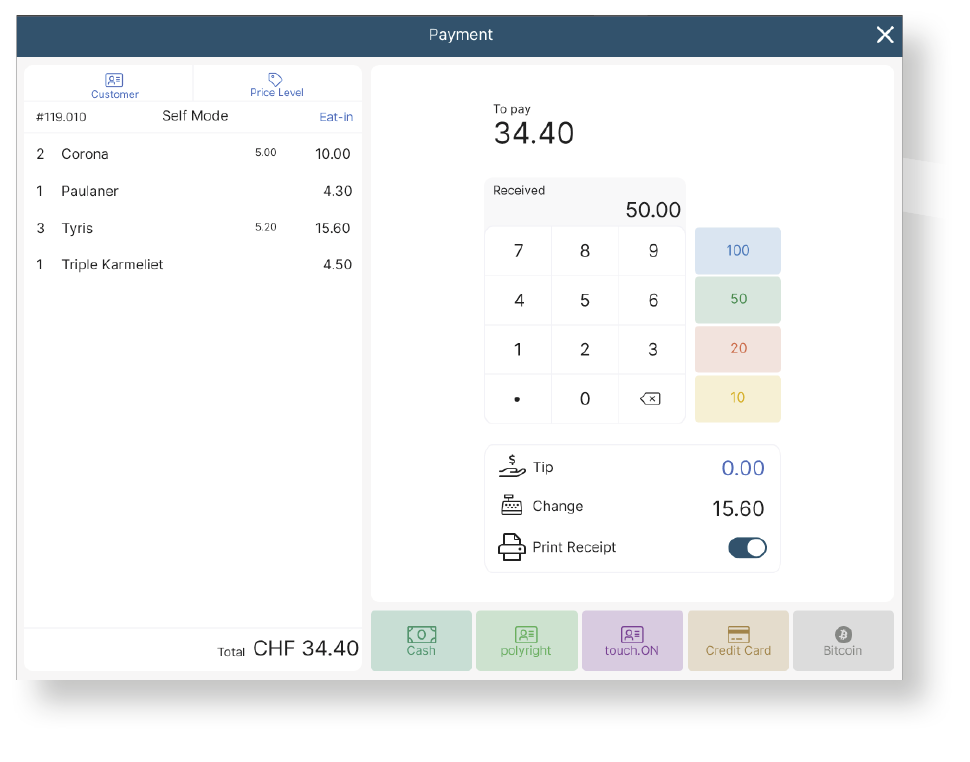Viewport: 970px width, 762px height.
Task: Edit the Tip amount 0.00
Action: [743, 468]
